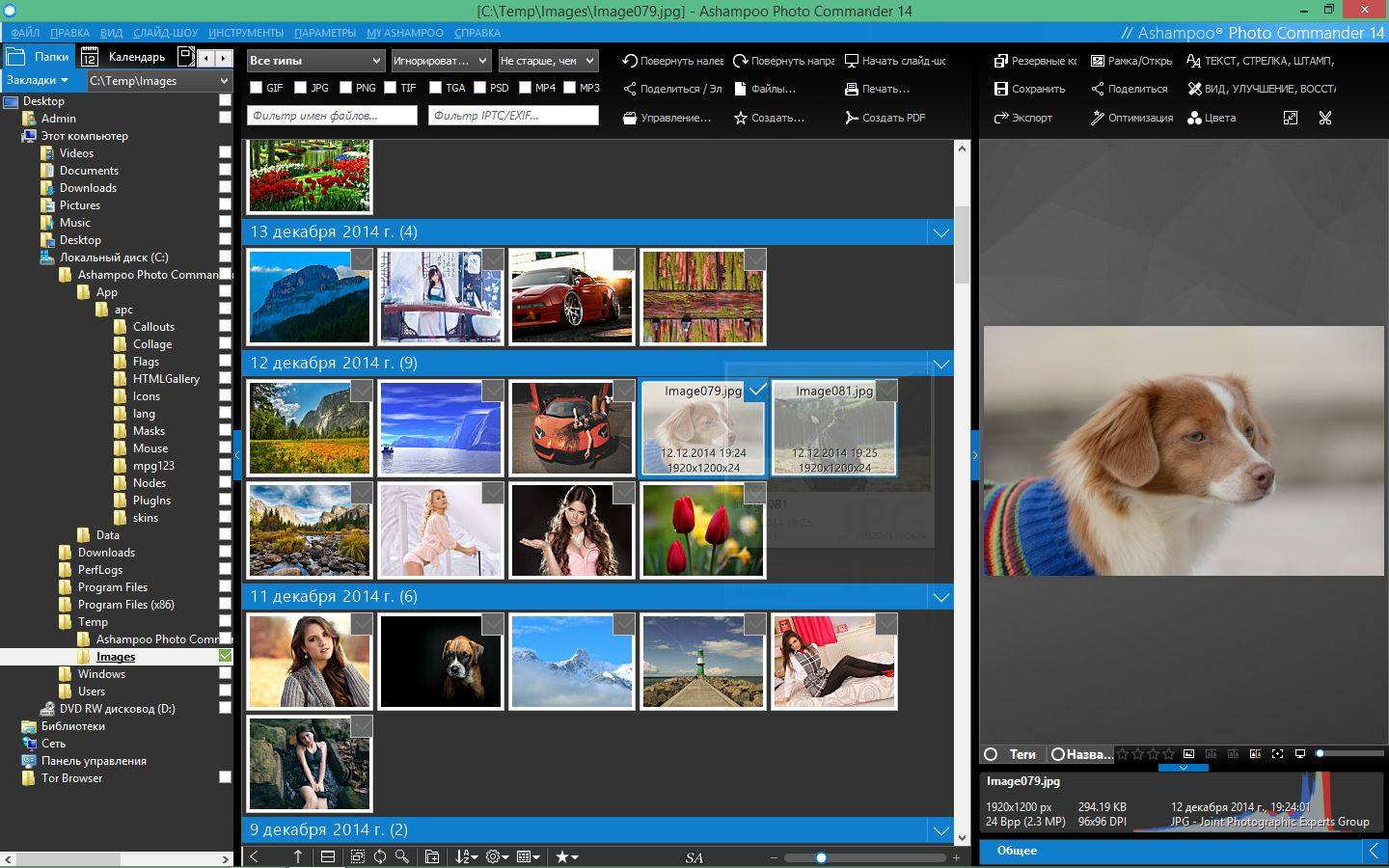
Task: Click the Share icon in browser toolbar
Action: (x=630, y=89)
